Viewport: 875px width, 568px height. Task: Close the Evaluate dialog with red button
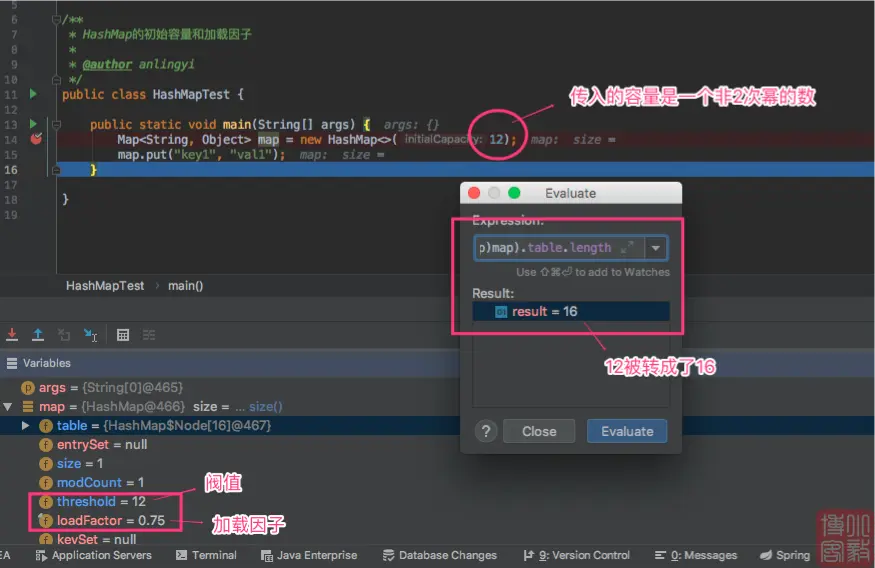point(474,193)
